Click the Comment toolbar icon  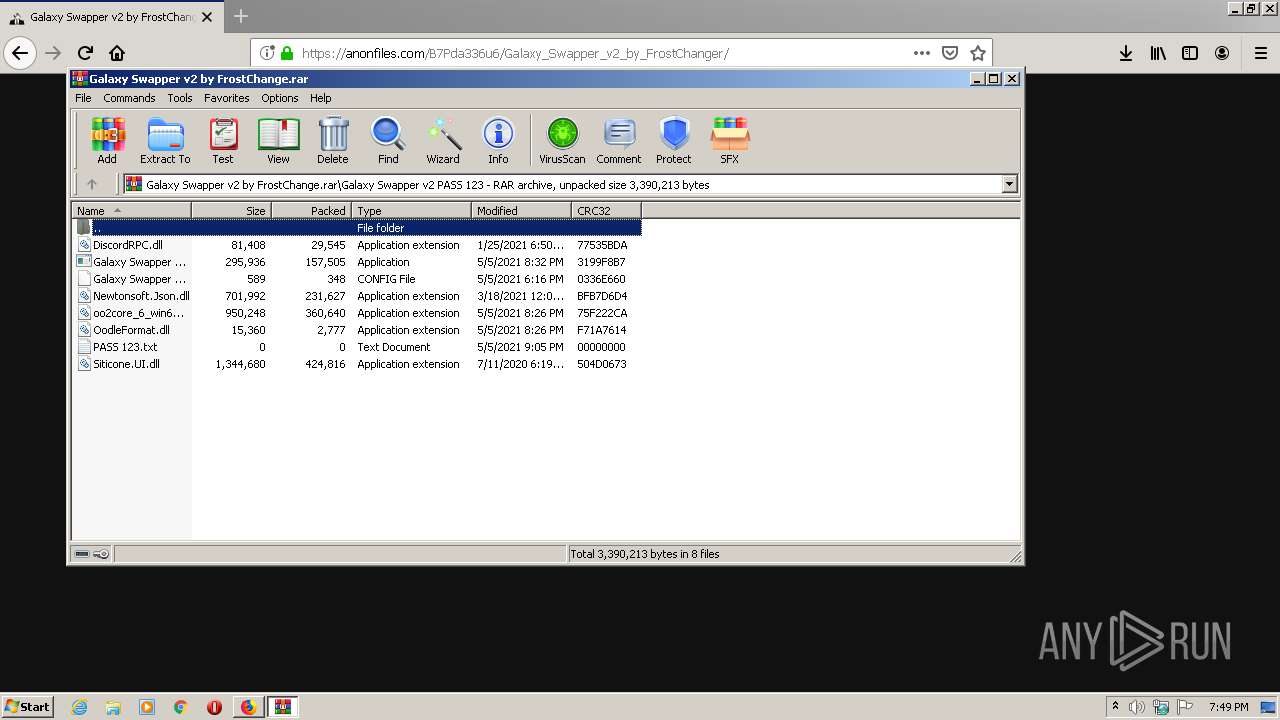619,140
